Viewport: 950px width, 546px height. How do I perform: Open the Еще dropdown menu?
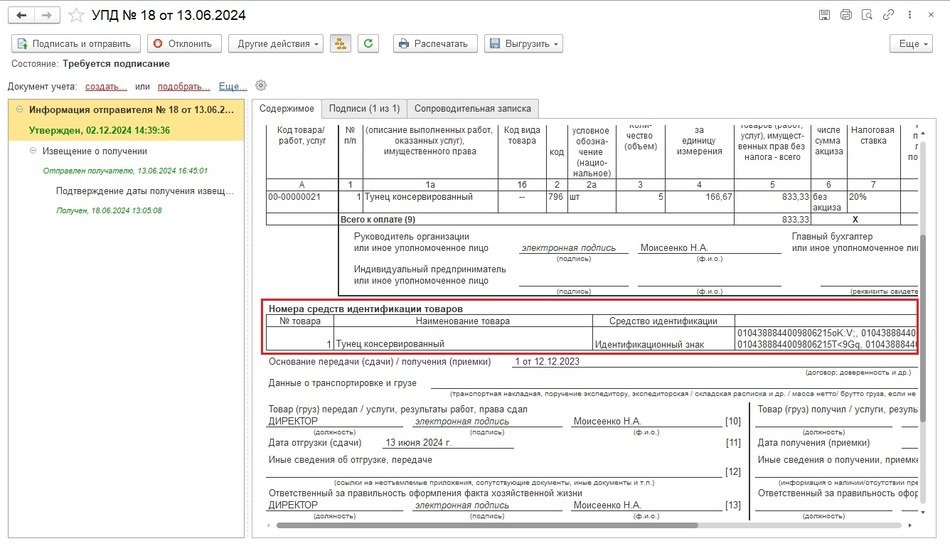click(910, 44)
